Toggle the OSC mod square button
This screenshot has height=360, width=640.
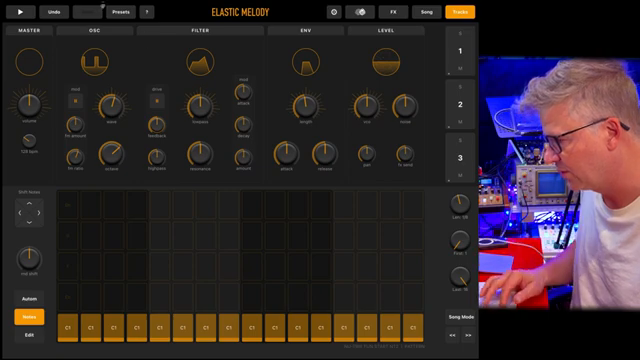76,101
